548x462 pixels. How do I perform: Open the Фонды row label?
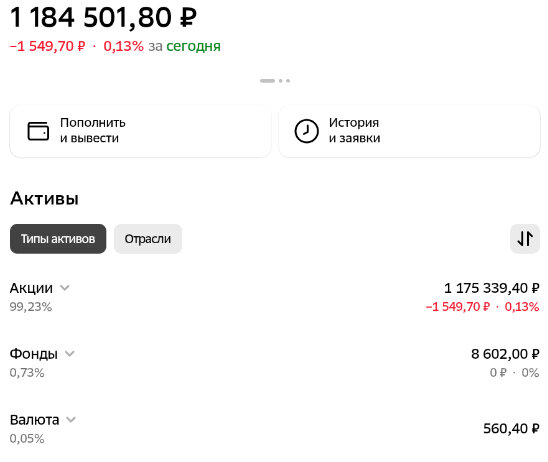(x=34, y=354)
